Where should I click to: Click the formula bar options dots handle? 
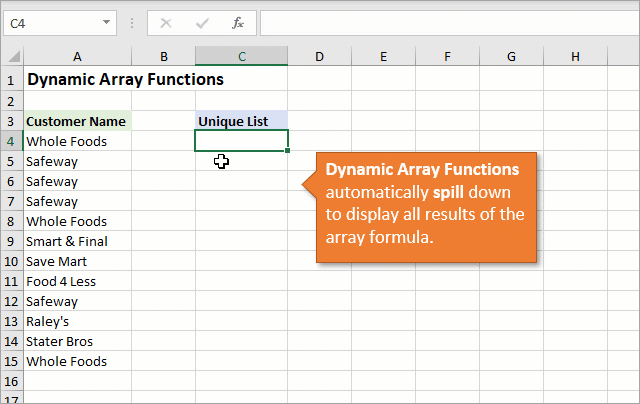(132, 23)
